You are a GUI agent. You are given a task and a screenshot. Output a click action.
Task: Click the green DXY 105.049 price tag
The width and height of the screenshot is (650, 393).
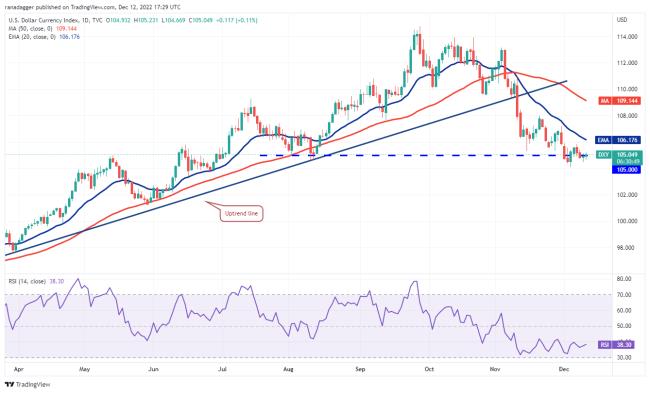(x=619, y=157)
